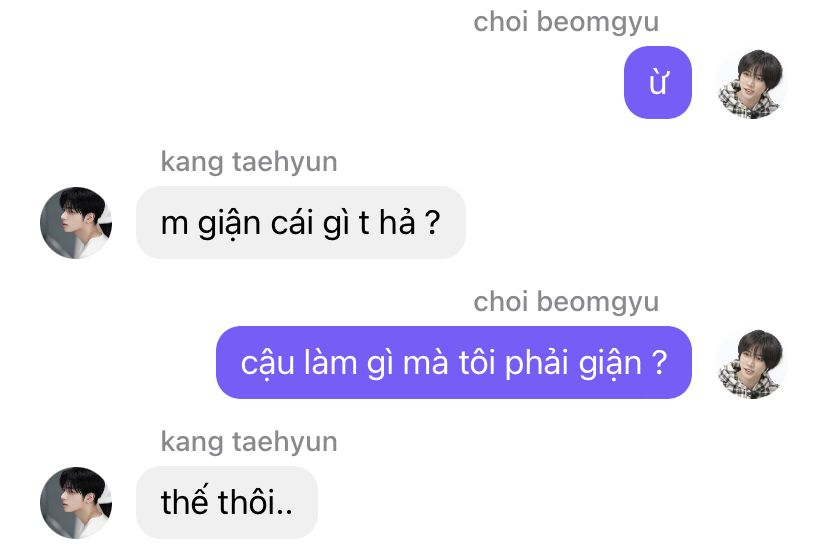Click "kang taehyun" name above "m giận cái gì"
This screenshot has width=828, height=554.
tap(249, 162)
